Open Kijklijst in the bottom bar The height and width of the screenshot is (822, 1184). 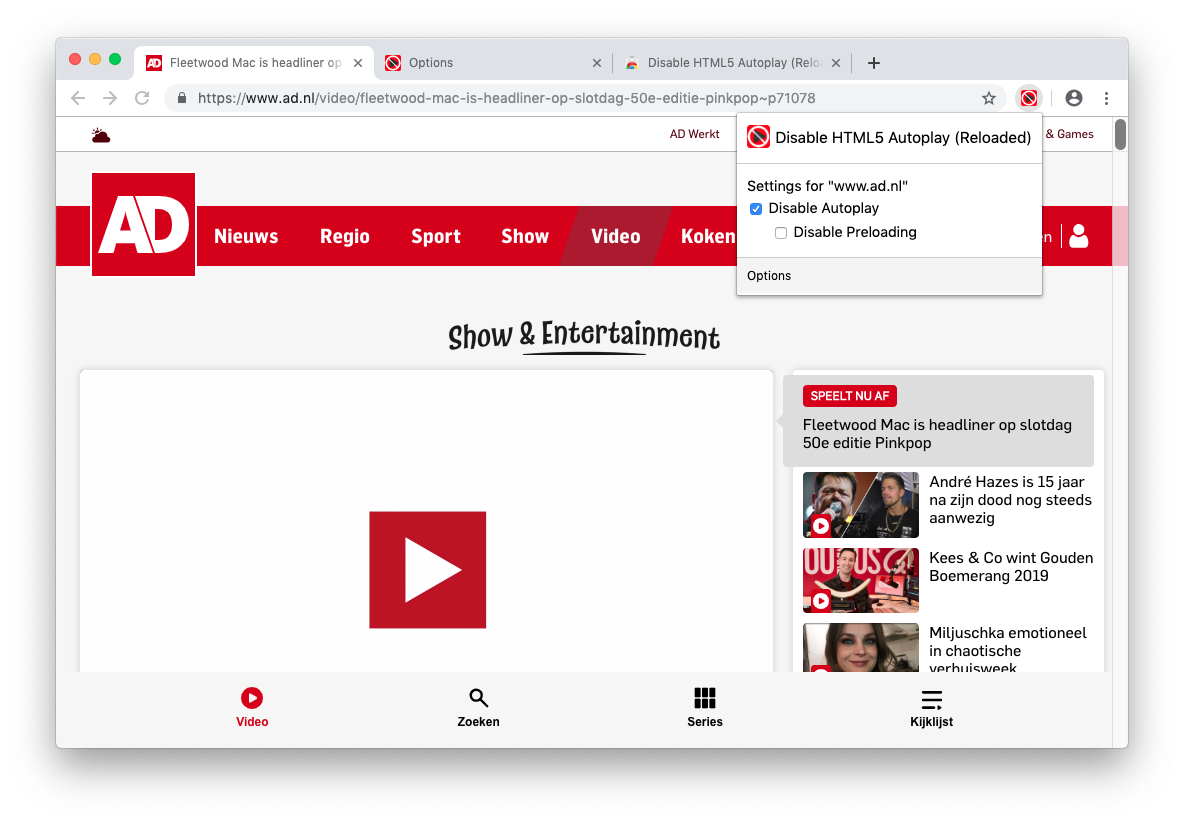coord(931,707)
